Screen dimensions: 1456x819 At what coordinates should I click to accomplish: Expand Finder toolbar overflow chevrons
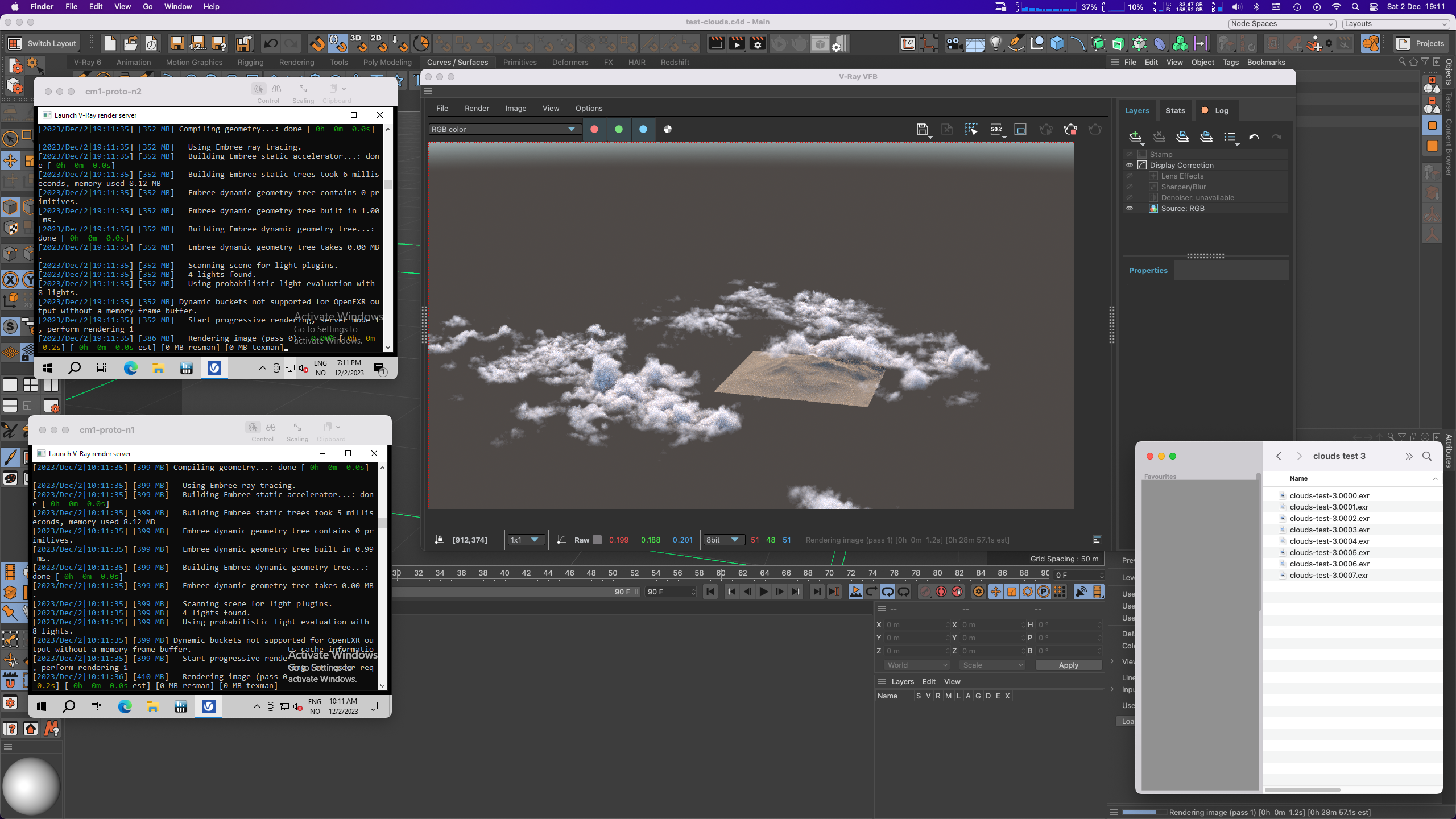click(1408, 456)
